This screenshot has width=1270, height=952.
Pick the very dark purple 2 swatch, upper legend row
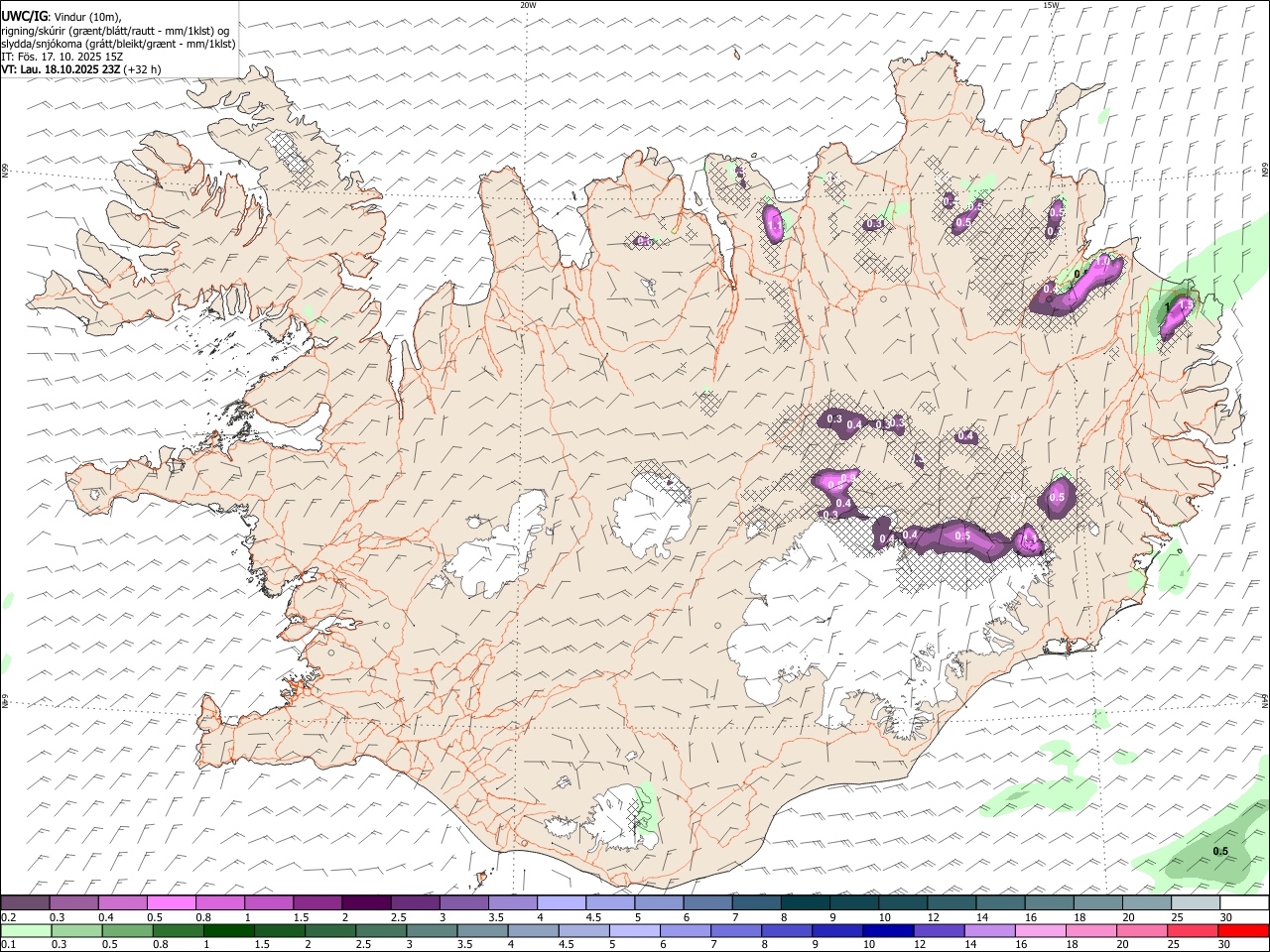(x=366, y=902)
